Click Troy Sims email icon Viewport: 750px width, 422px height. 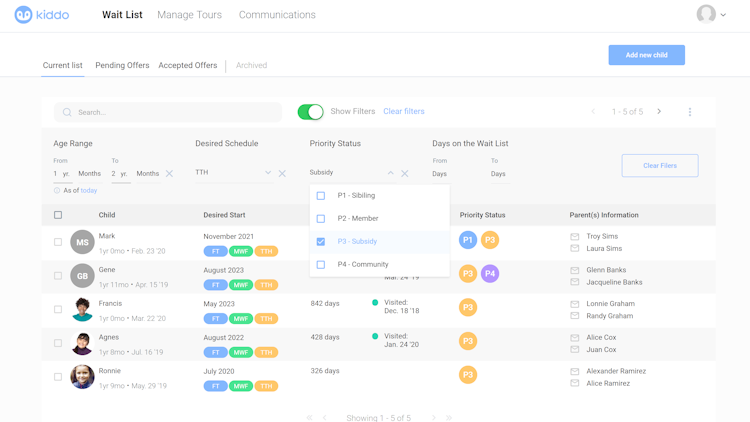575,236
